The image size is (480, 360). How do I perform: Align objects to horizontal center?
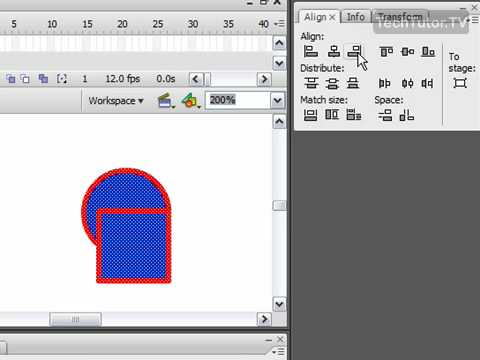(334, 51)
